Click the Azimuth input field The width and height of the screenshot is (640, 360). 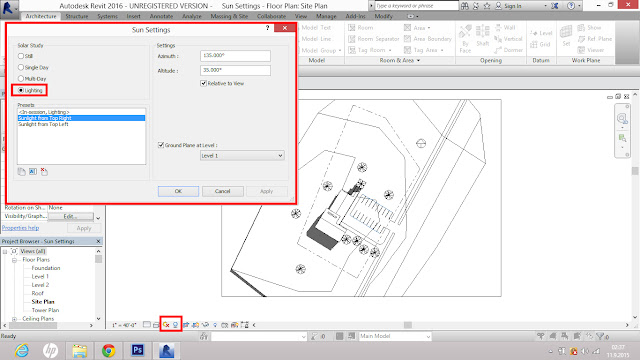[x=235, y=56]
